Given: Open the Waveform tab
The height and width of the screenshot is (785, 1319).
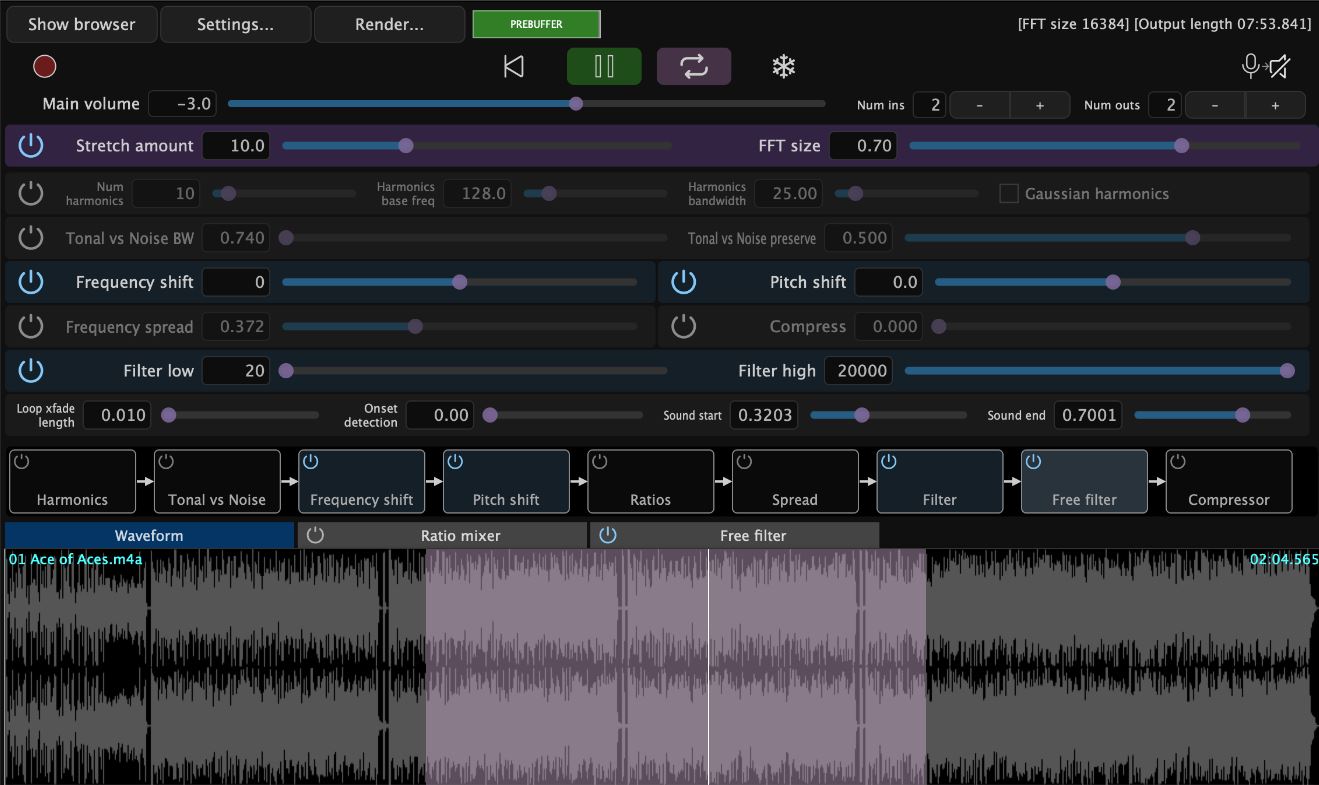Looking at the screenshot, I should 149,535.
